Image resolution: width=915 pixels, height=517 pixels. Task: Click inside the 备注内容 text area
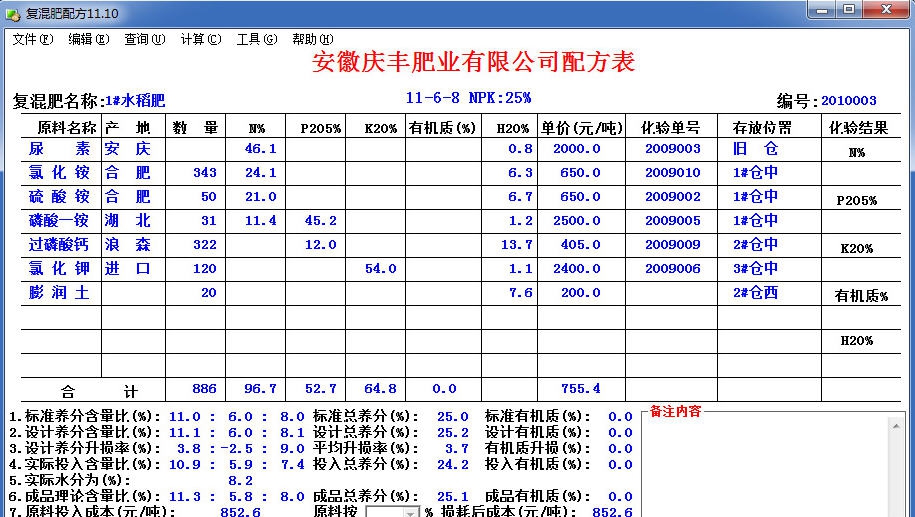(764, 467)
